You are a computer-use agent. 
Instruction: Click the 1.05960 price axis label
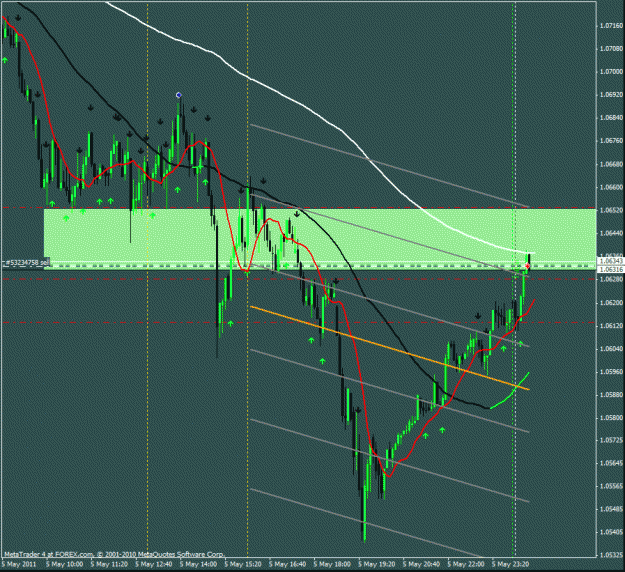point(611,372)
